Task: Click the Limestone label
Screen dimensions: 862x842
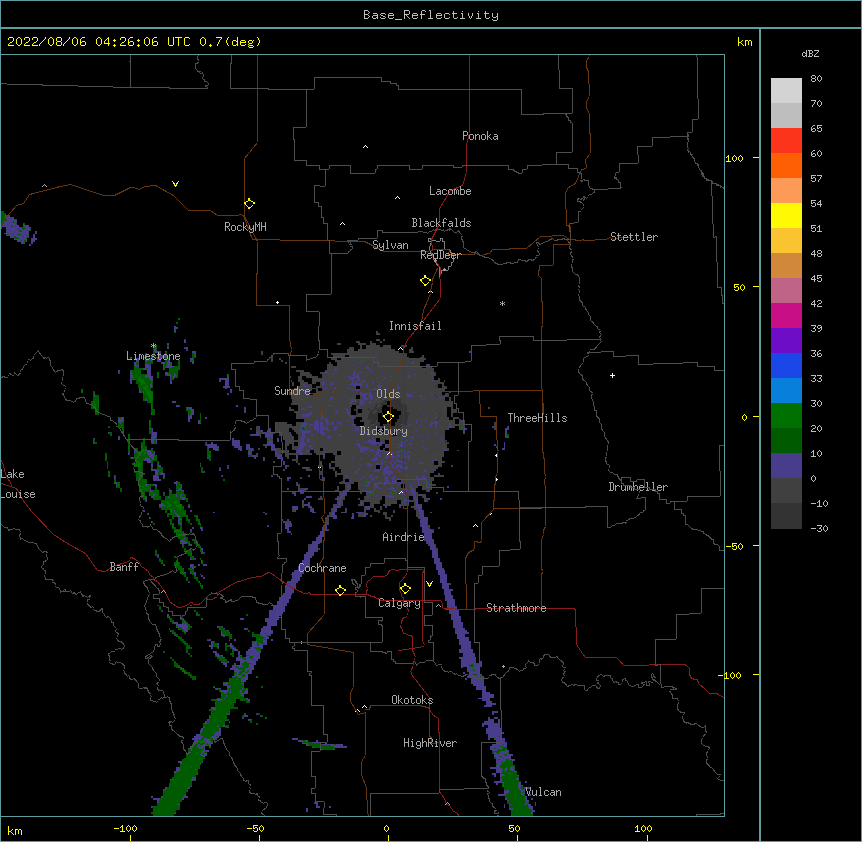Action: (x=153, y=356)
